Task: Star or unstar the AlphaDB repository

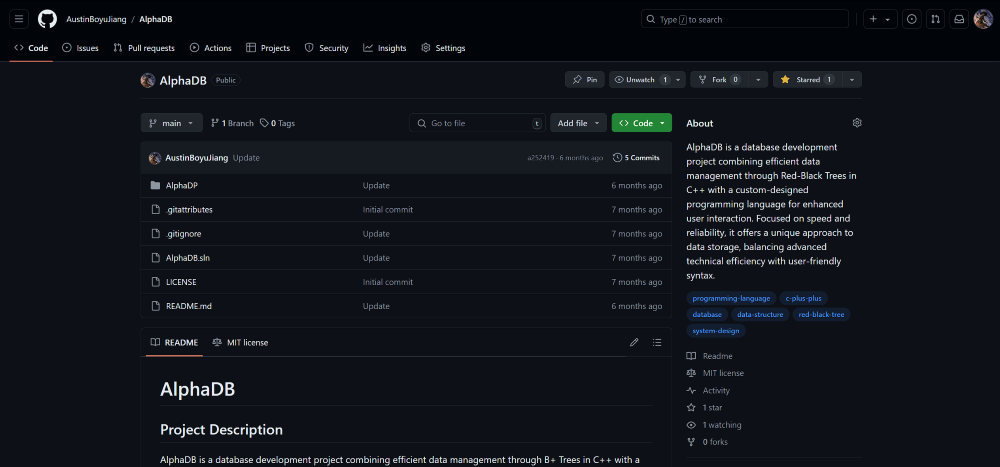Action: coord(806,79)
